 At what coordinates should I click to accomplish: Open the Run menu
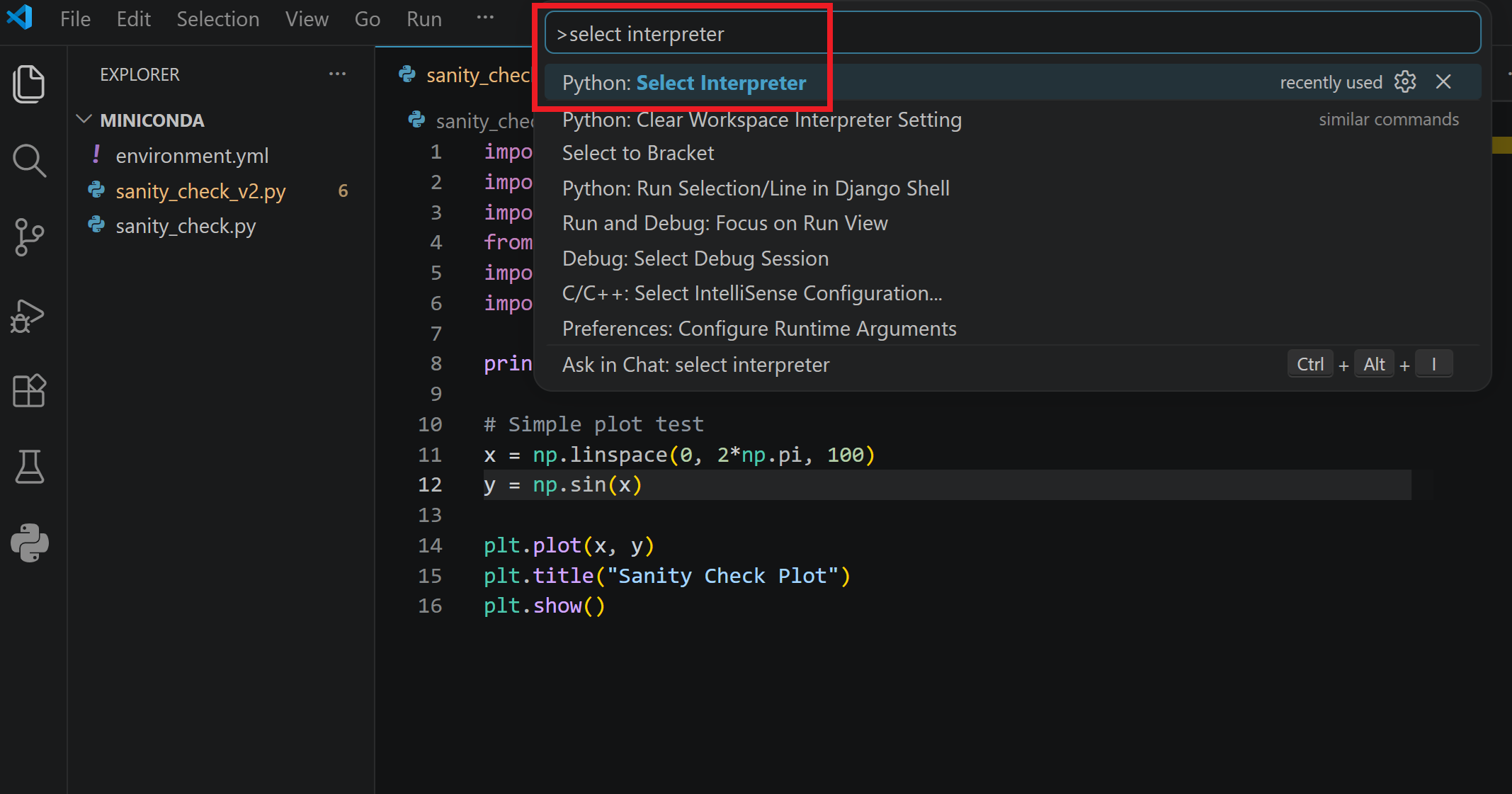[424, 19]
